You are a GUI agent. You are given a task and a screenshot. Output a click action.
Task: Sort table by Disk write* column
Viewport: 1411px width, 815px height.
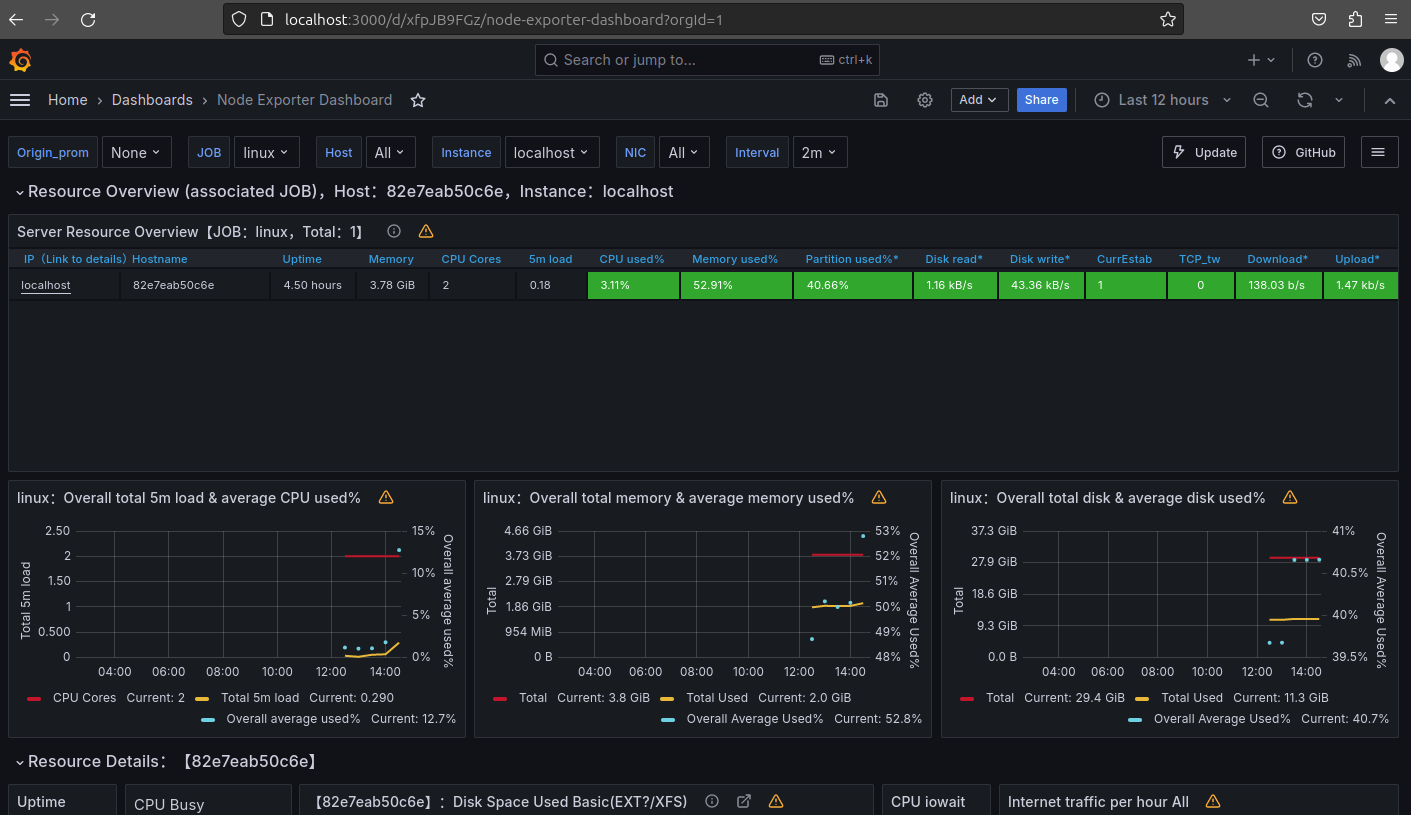point(1040,259)
